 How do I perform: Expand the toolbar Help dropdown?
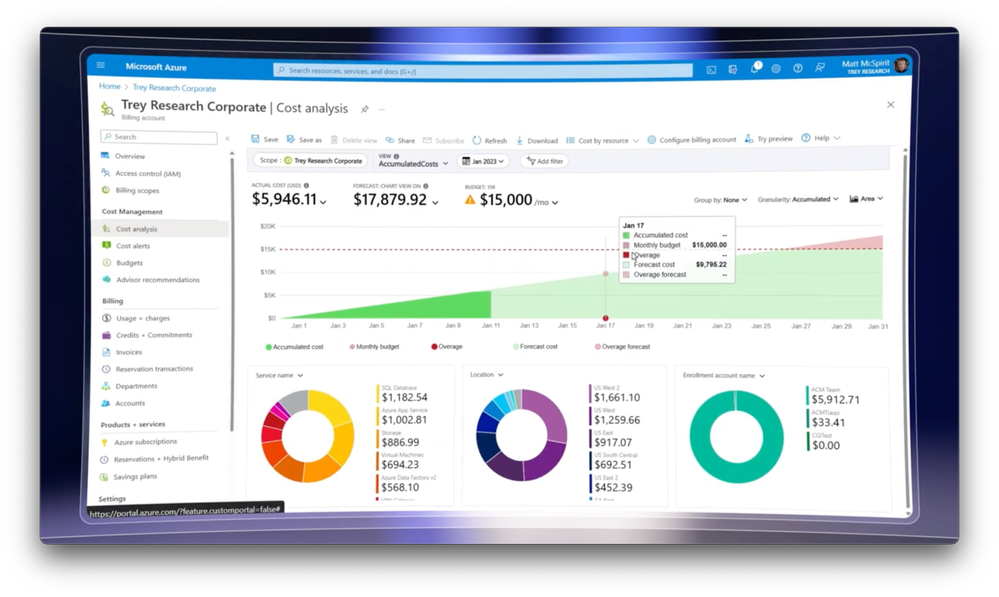point(821,138)
